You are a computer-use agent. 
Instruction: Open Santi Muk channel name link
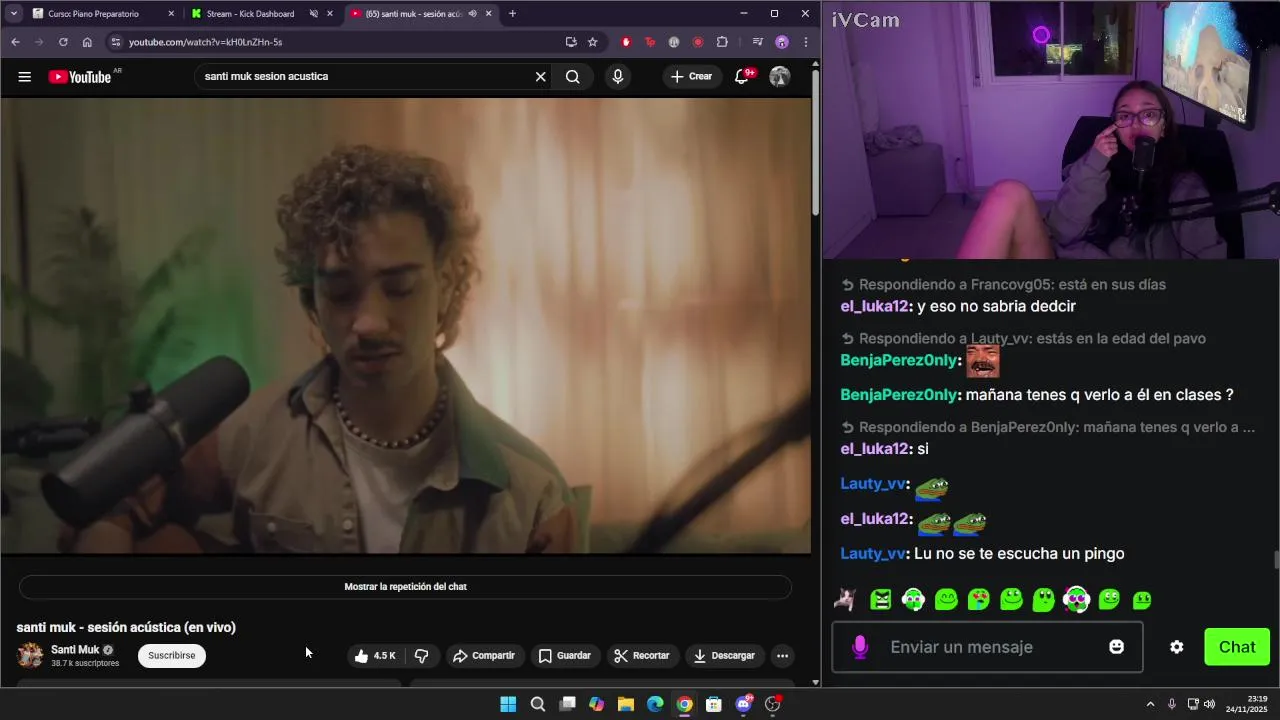(x=75, y=650)
